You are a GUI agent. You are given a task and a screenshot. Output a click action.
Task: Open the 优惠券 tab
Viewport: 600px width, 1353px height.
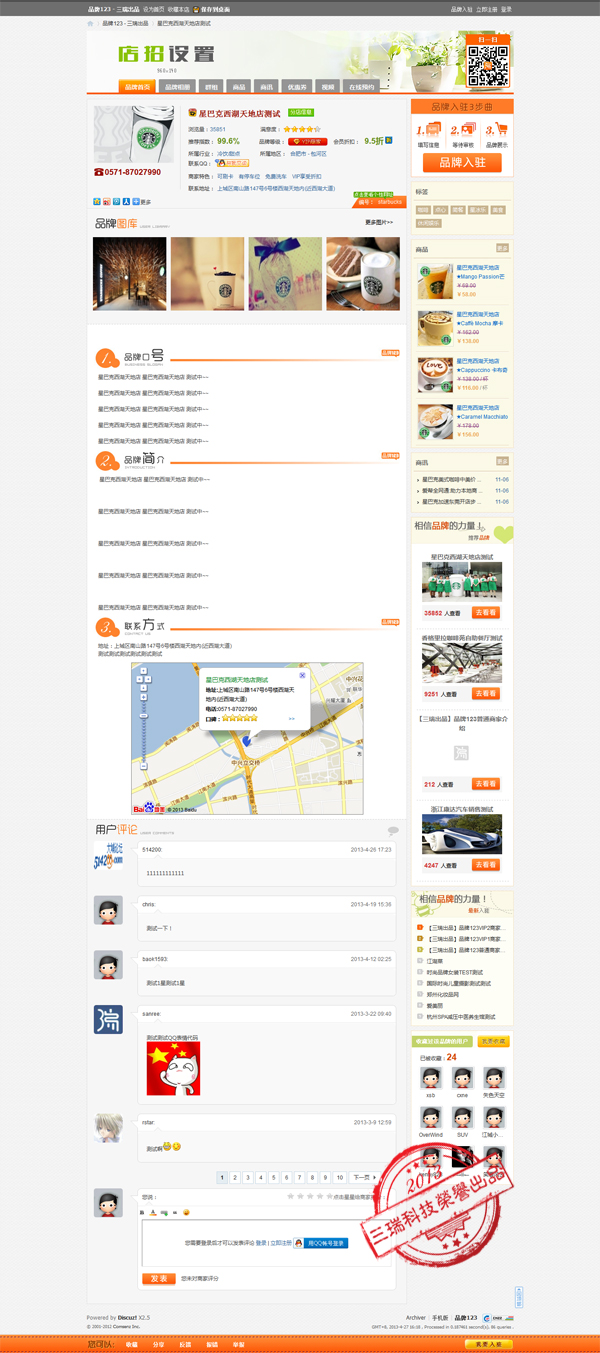pos(296,87)
